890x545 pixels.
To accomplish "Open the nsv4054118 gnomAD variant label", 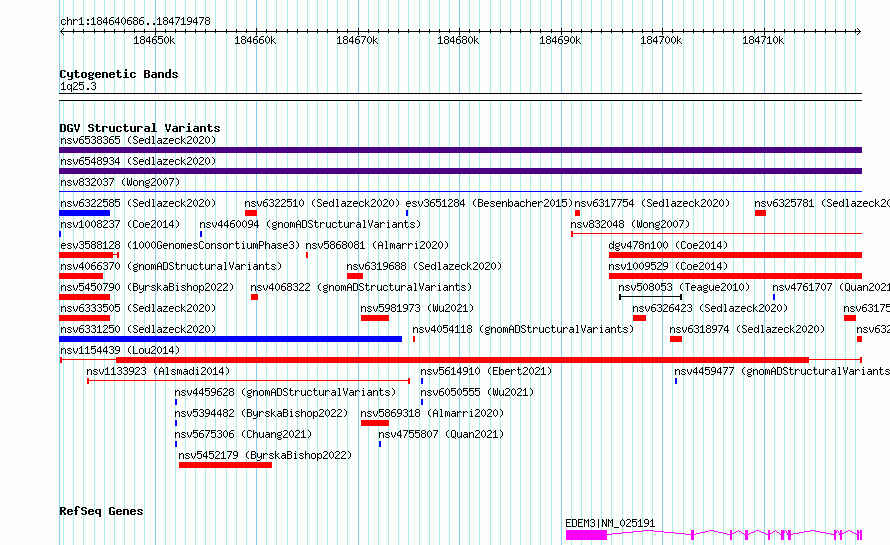I will (523, 329).
